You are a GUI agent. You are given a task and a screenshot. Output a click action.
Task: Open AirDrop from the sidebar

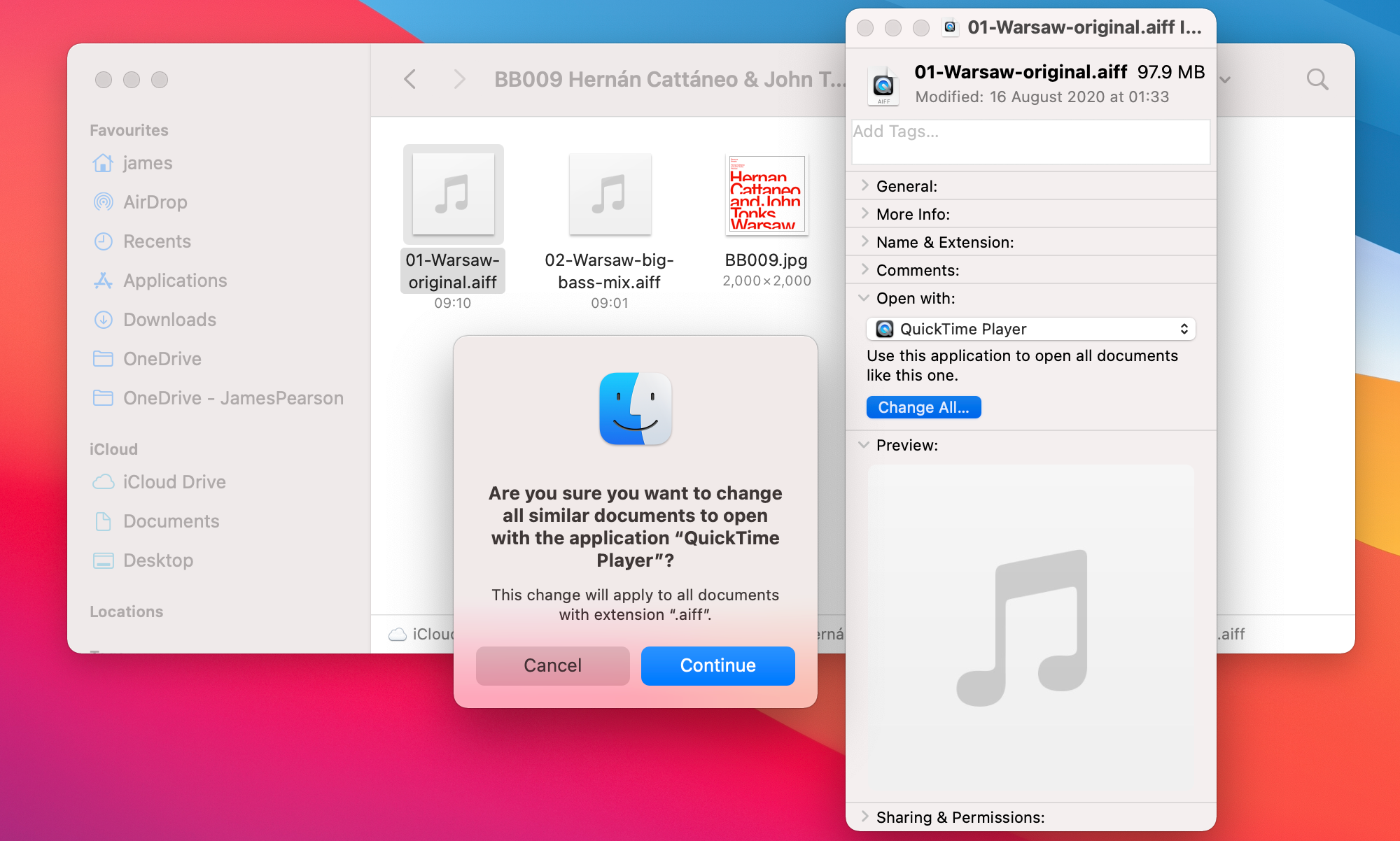click(140, 202)
